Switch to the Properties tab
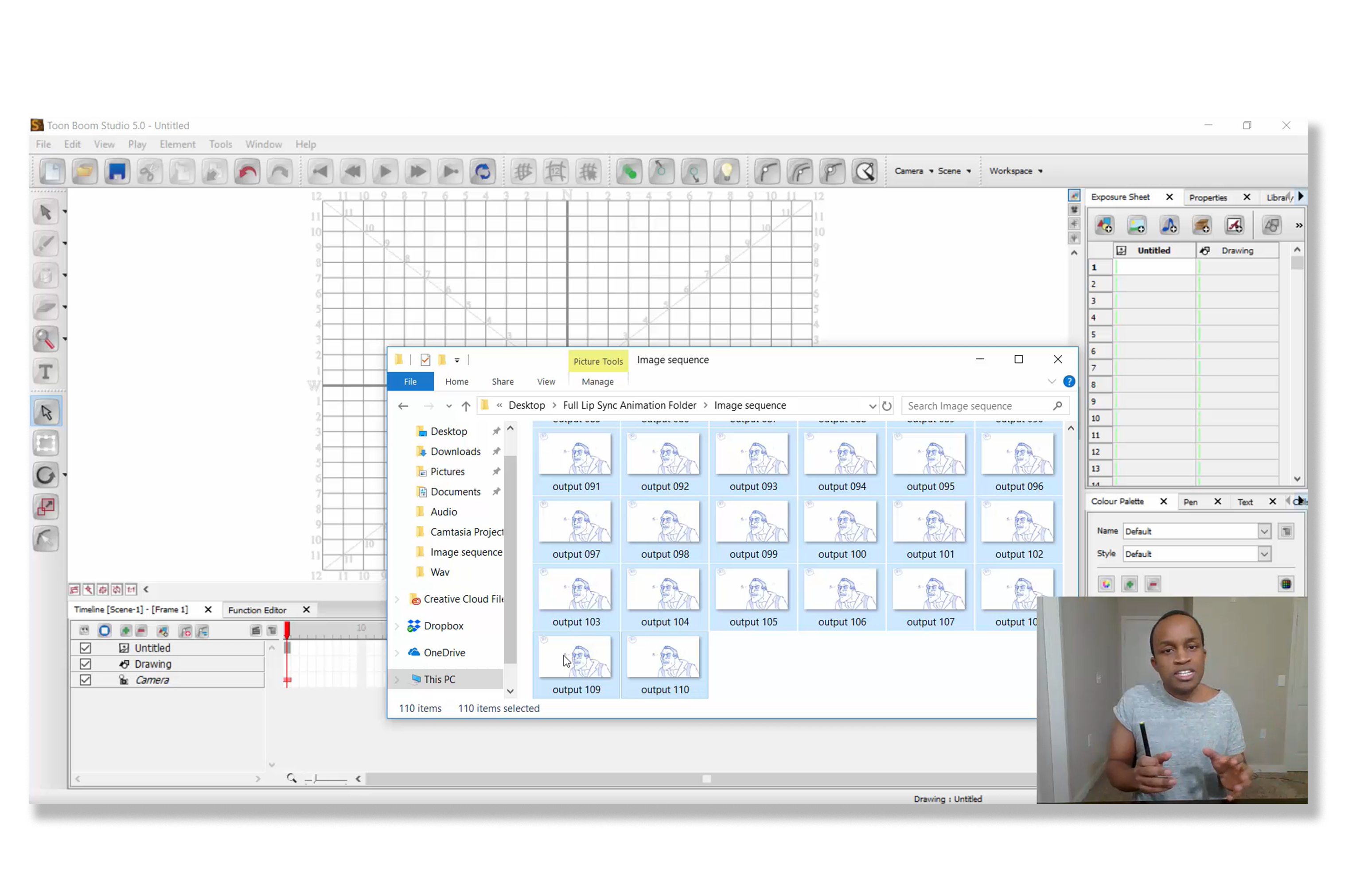The width and height of the screenshot is (1372, 885). [1208, 198]
